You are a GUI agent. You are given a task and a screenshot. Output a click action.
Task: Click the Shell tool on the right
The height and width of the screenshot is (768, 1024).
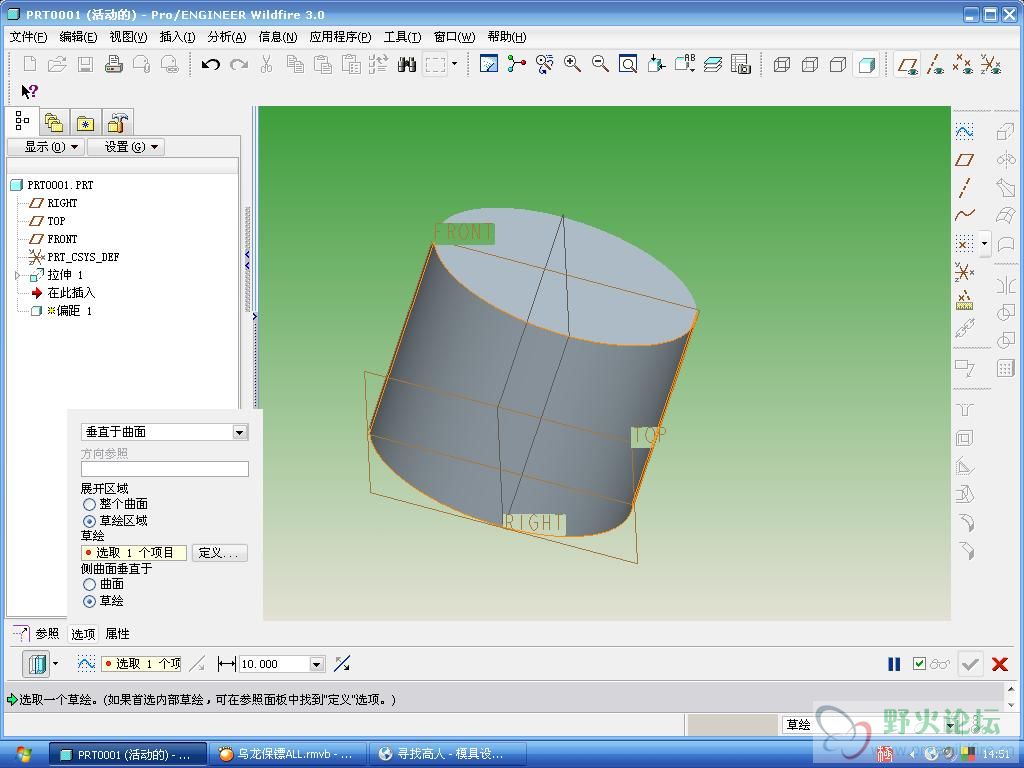tap(965, 438)
